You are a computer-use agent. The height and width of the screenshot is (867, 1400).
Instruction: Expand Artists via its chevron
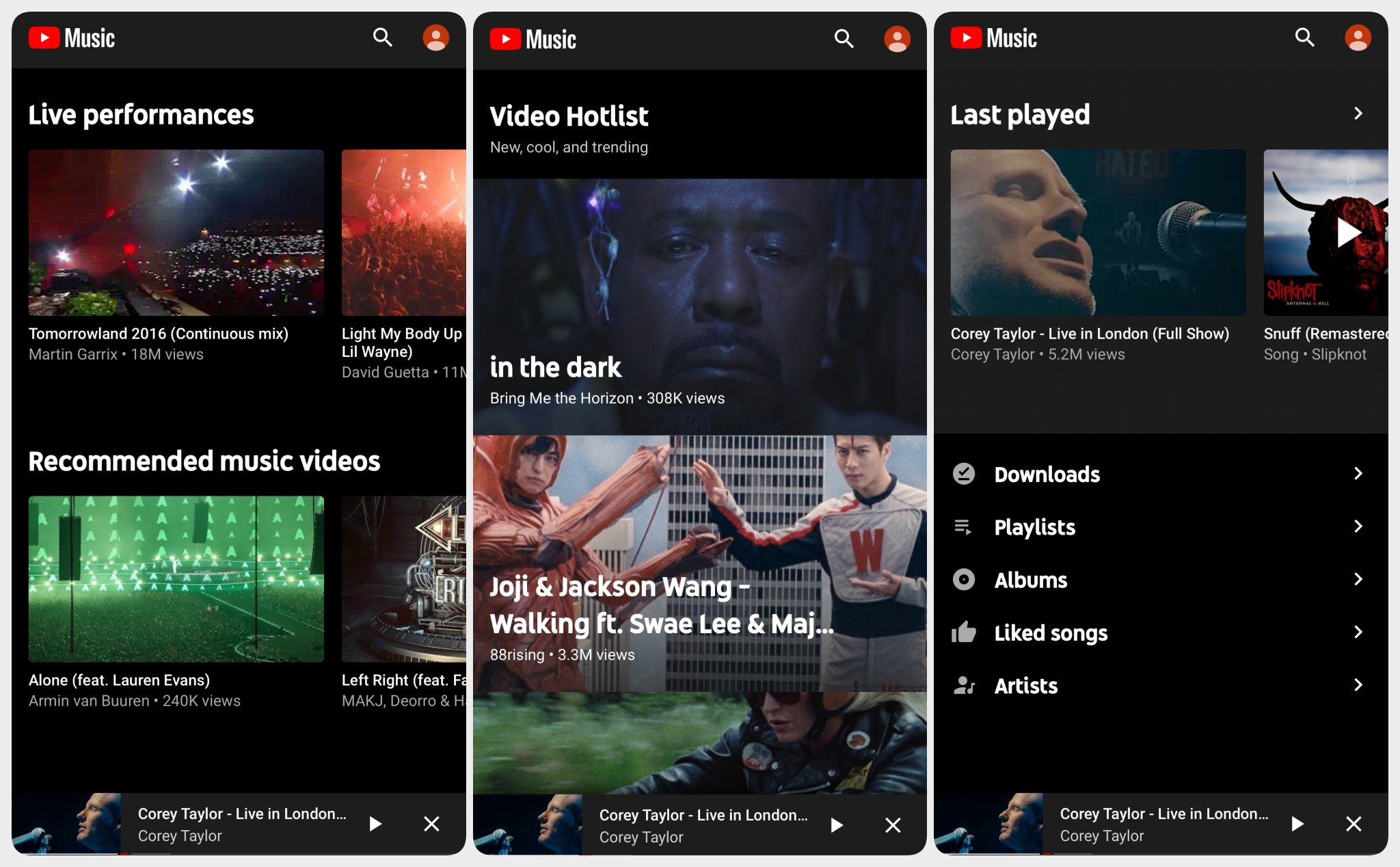[1358, 684]
